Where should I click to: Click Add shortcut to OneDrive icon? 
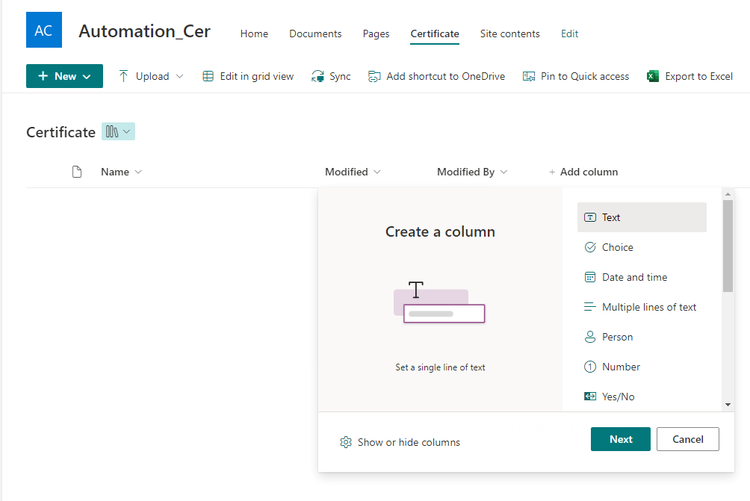[x=374, y=76]
